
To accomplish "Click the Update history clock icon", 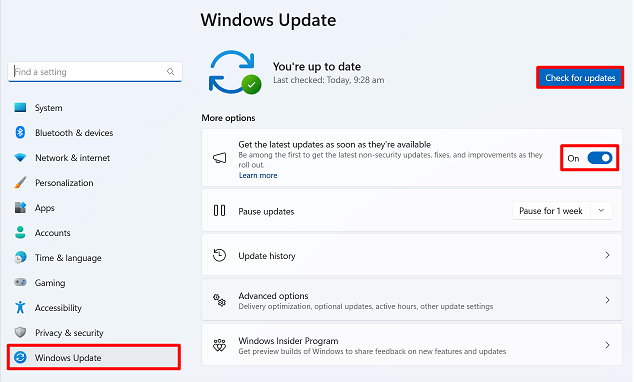I will (220, 255).
